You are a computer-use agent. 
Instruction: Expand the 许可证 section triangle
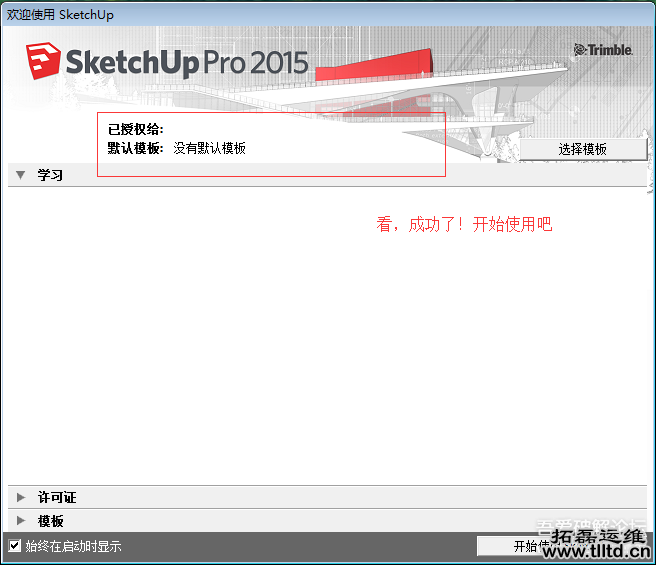(x=21, y=497)
